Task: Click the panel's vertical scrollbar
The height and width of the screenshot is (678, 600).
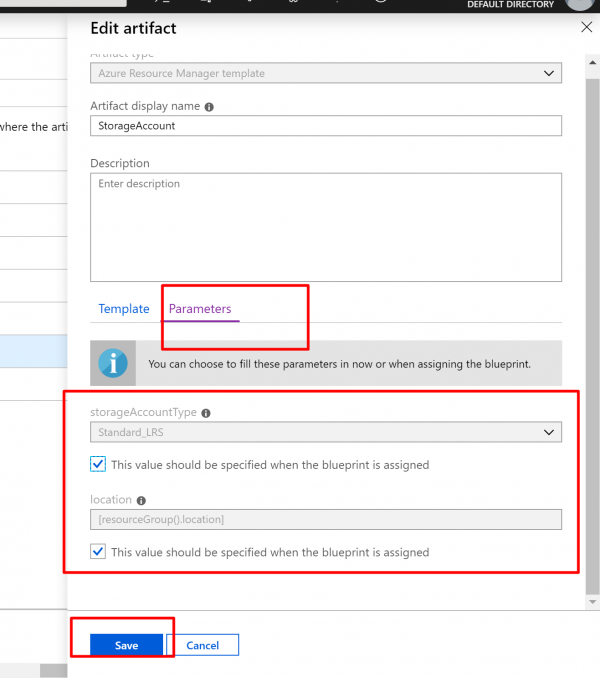Action: pyautogui.click(x=592, y=300)
